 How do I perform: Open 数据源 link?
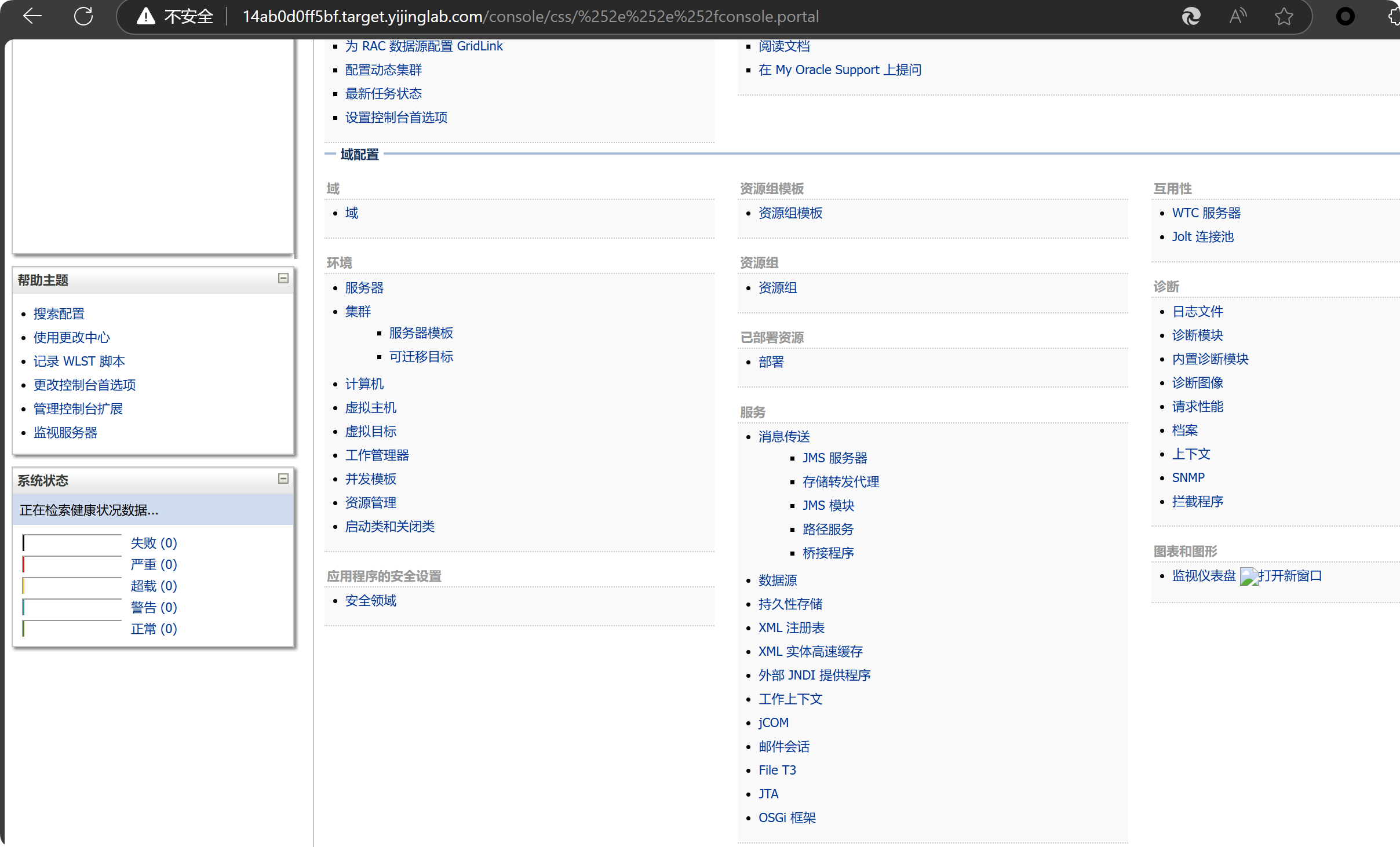coord(778,580)
